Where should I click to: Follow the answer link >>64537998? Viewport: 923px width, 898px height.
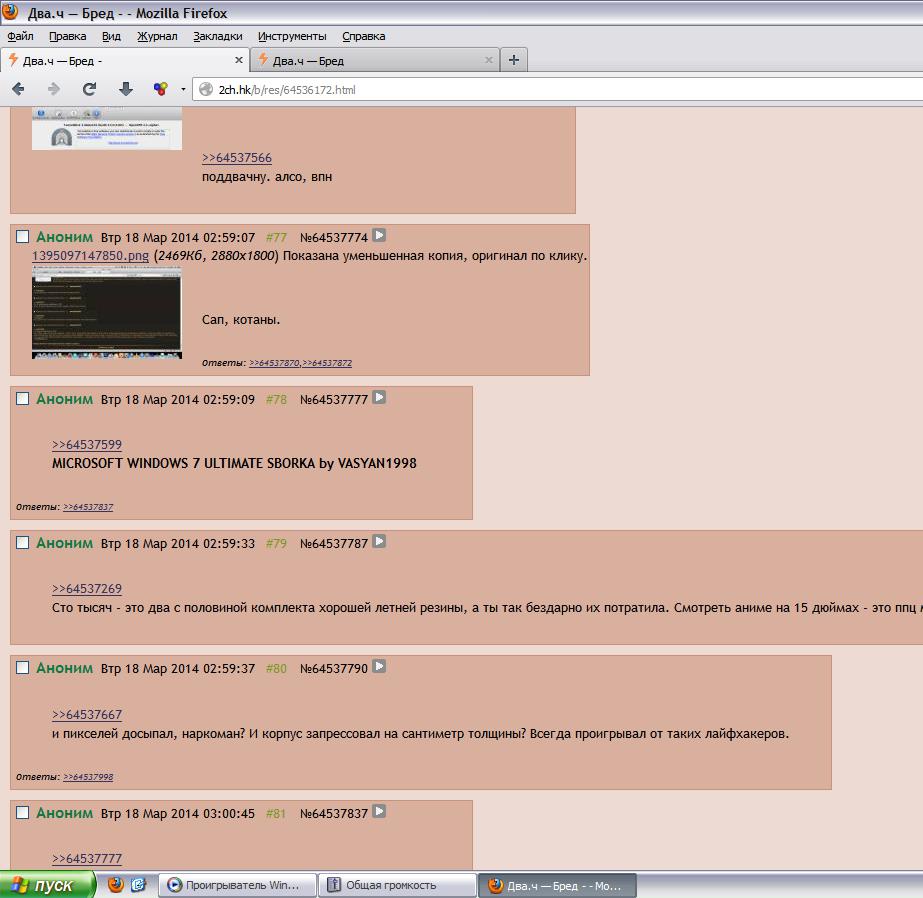click(x=88, y=777)
